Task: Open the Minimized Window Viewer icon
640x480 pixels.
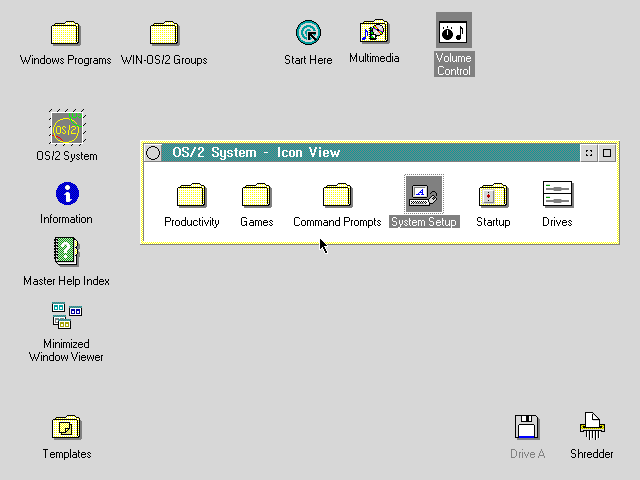Action: click(67, 315)
